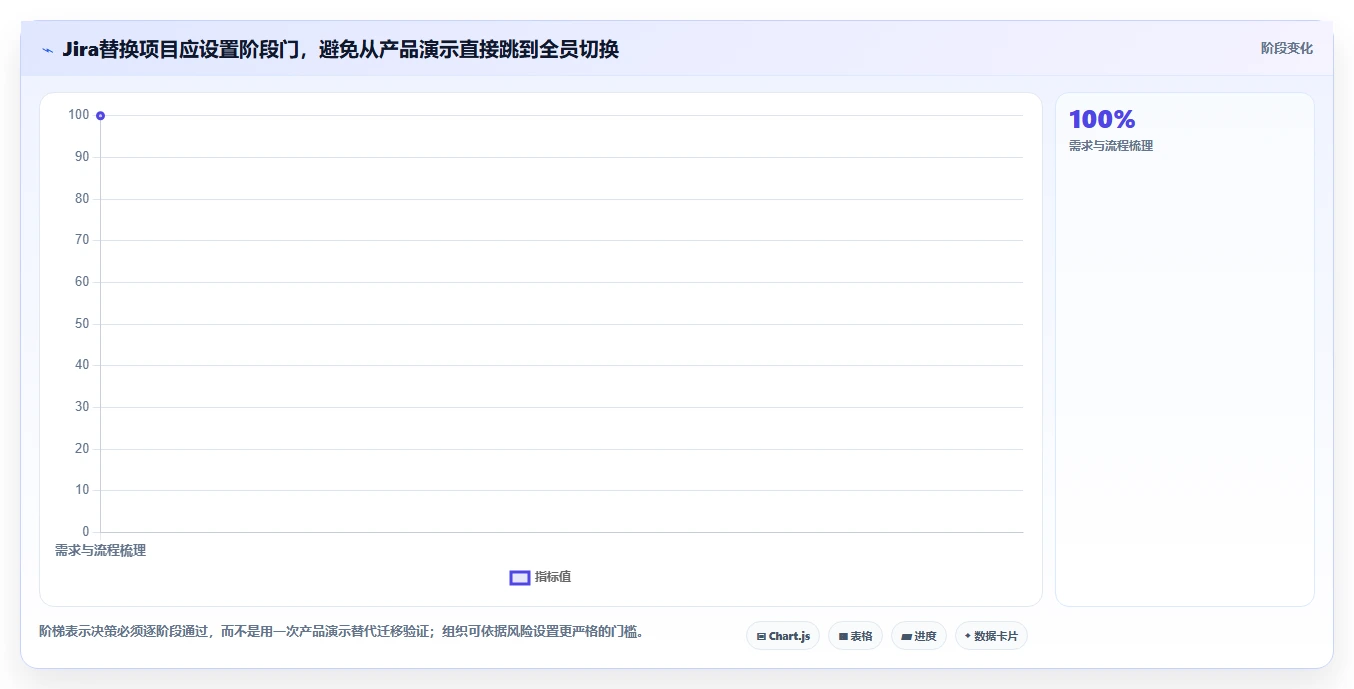Click the 指标值 legend color box
The width and height of the screenshot is (1354, 689).
point(520,577)
